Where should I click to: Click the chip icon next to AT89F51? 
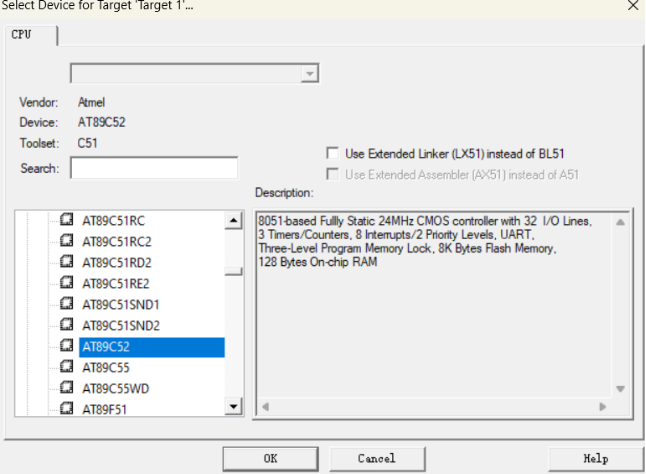pos(67,408)
